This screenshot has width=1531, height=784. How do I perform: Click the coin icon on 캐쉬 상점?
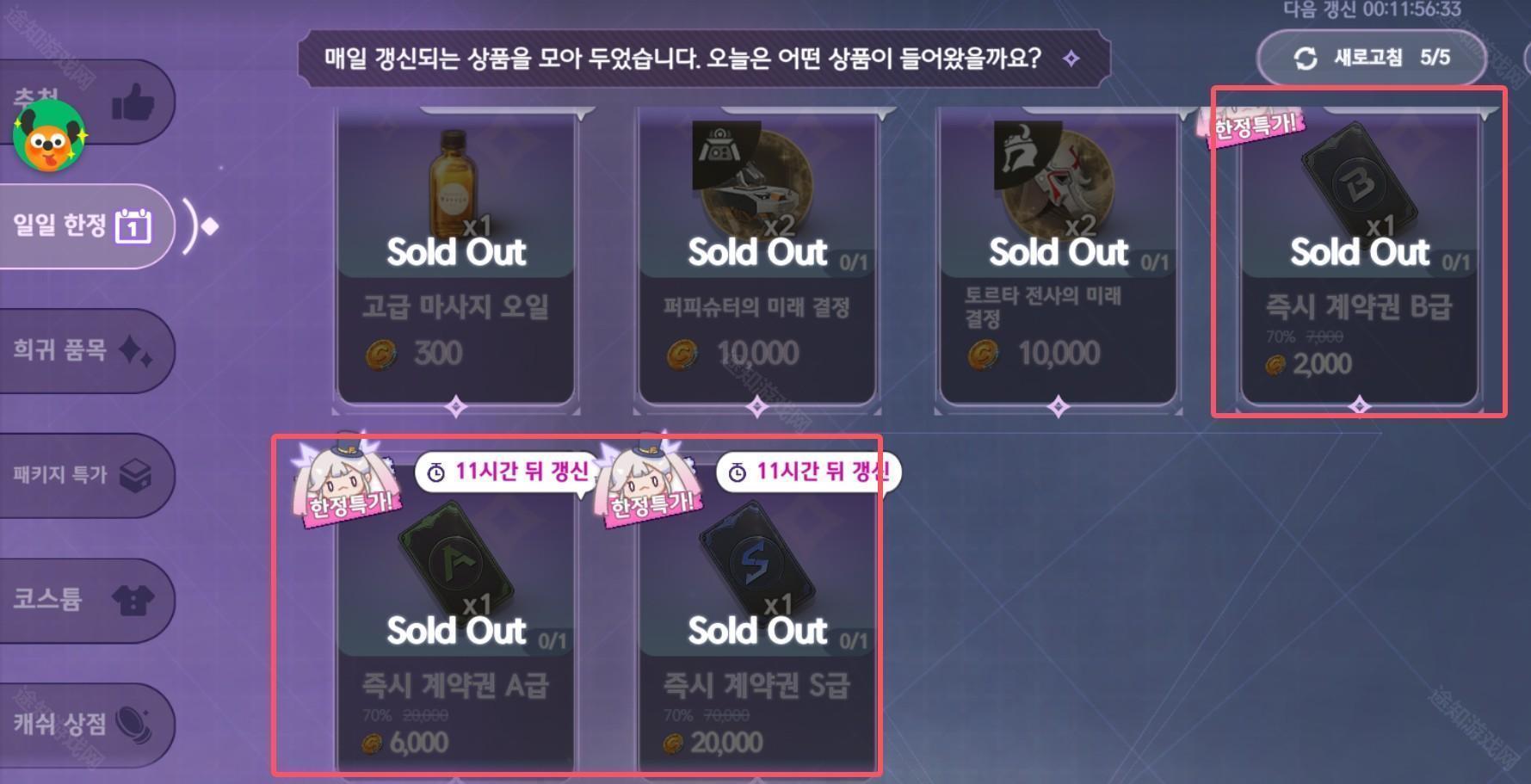coord(133,724)
